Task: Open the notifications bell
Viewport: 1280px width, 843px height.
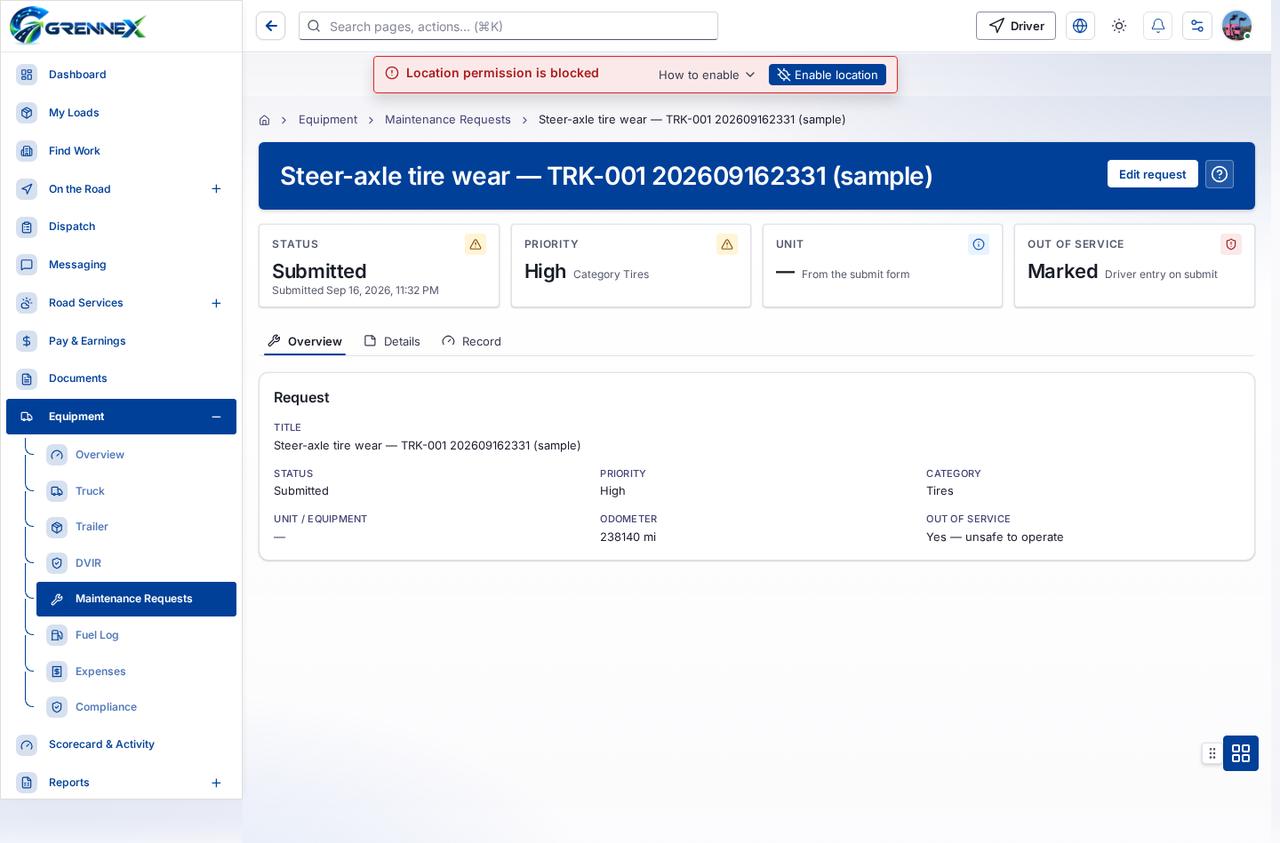Action: (x=1158, y=26)
